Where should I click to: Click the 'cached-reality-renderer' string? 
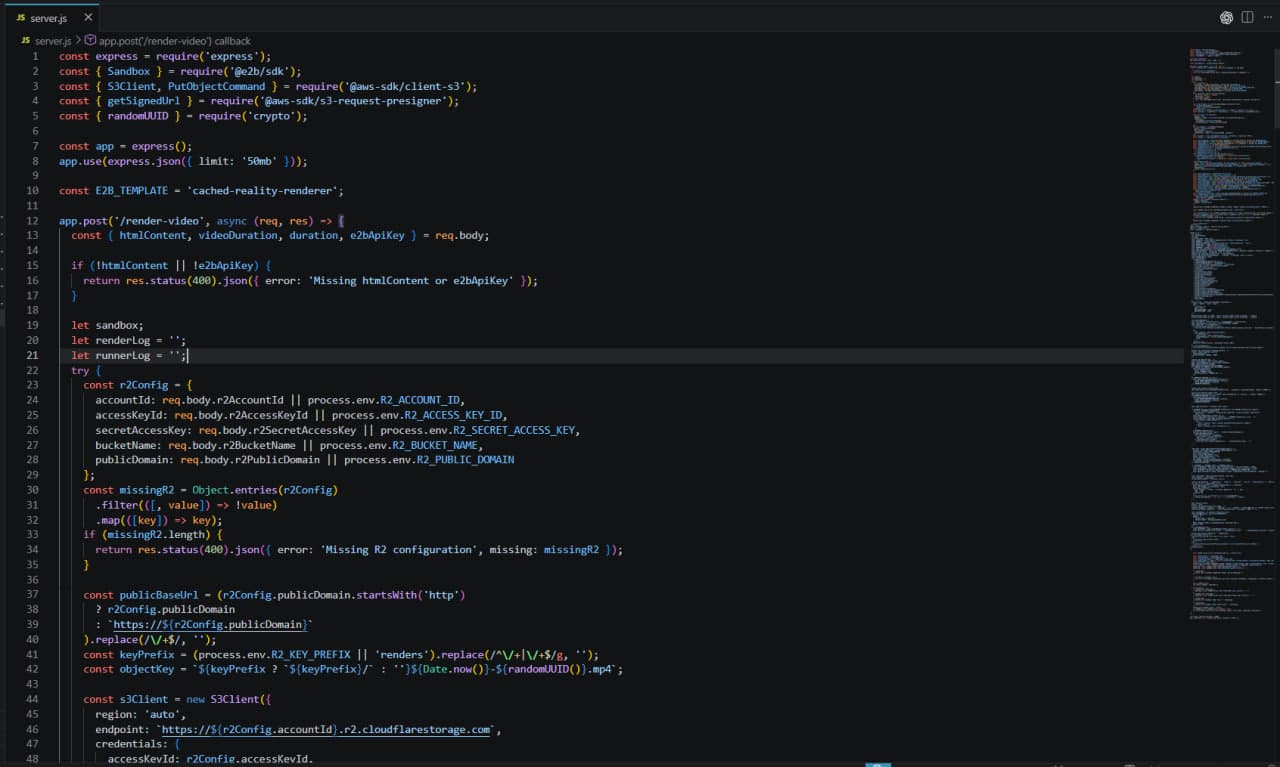coord(262,191)
